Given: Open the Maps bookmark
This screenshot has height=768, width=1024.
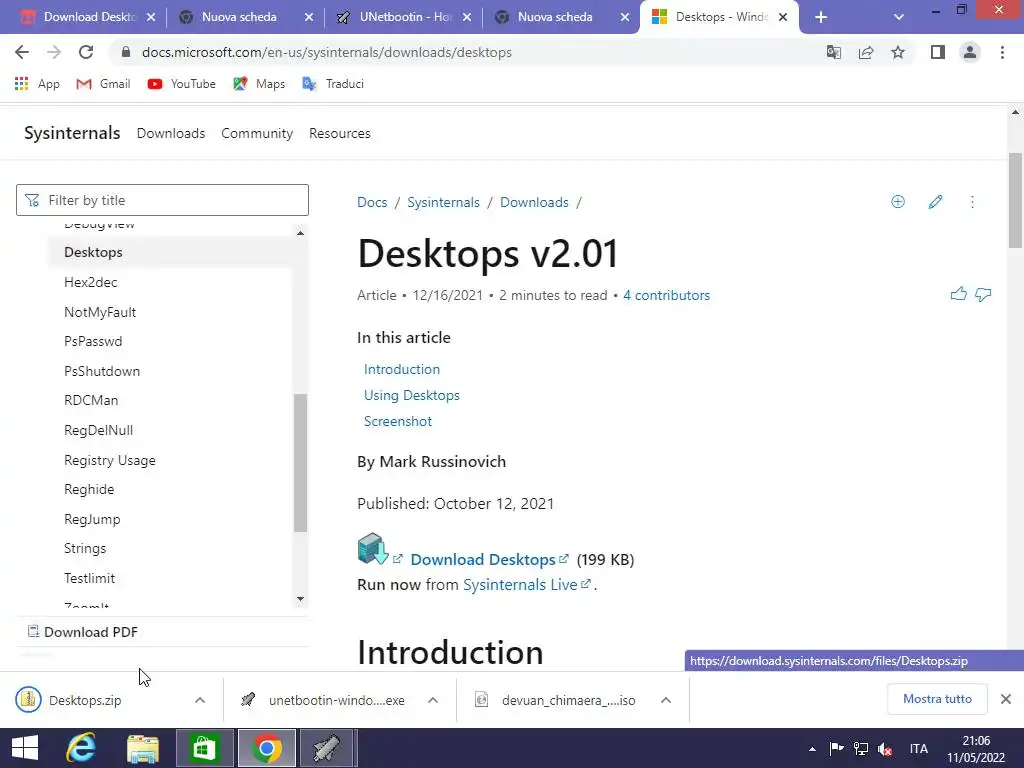Looking at the screenshot, I should pyautogui.click(x=259, y=84).
